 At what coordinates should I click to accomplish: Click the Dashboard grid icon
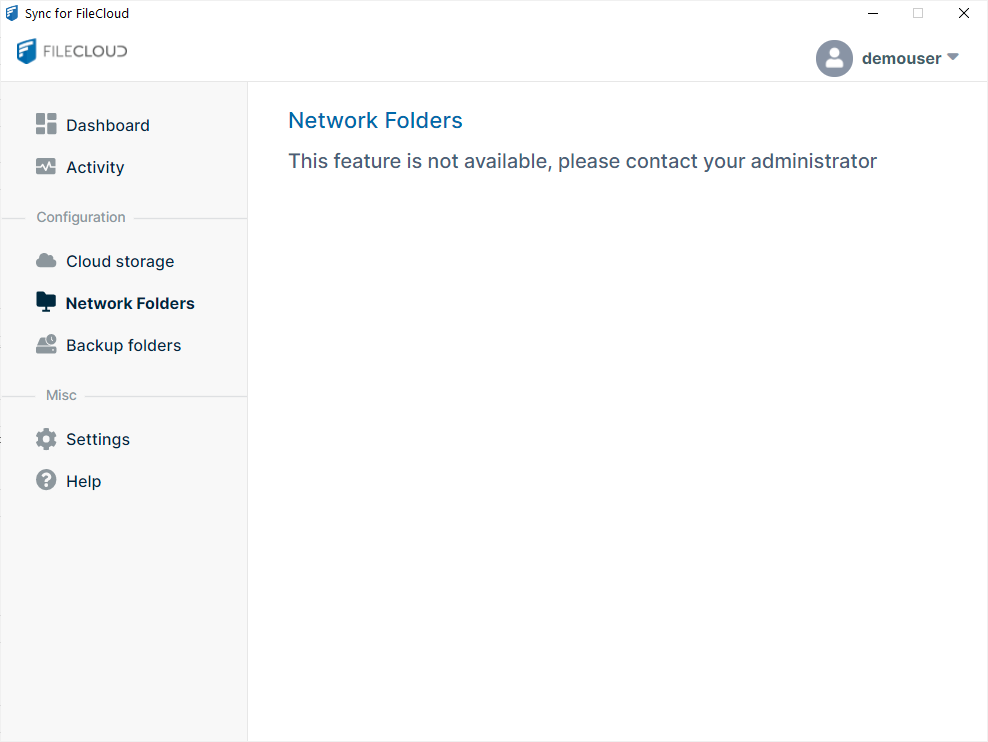point(46,124)
